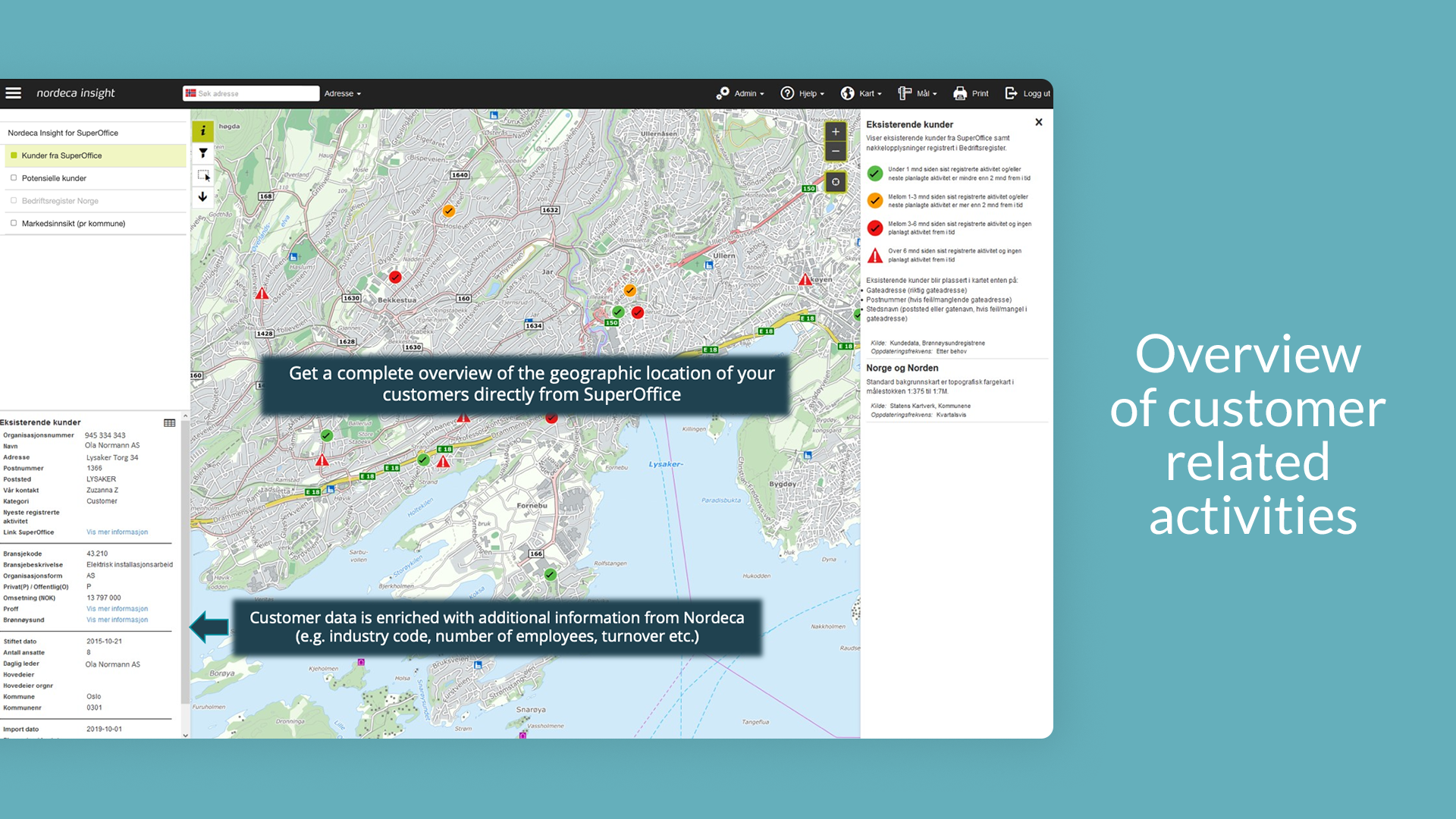The width and height of the screenshot is (1456, 819).
Task: Click the address value Lysaker Torg 34
Action: [x=112, y=458]
